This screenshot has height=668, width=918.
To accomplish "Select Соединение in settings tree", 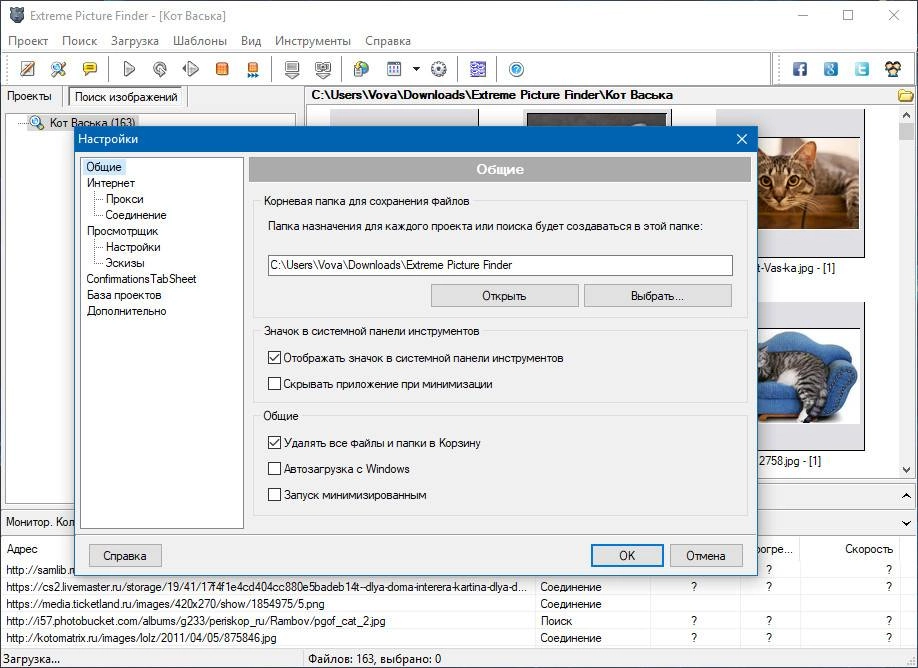I will 136,215.
